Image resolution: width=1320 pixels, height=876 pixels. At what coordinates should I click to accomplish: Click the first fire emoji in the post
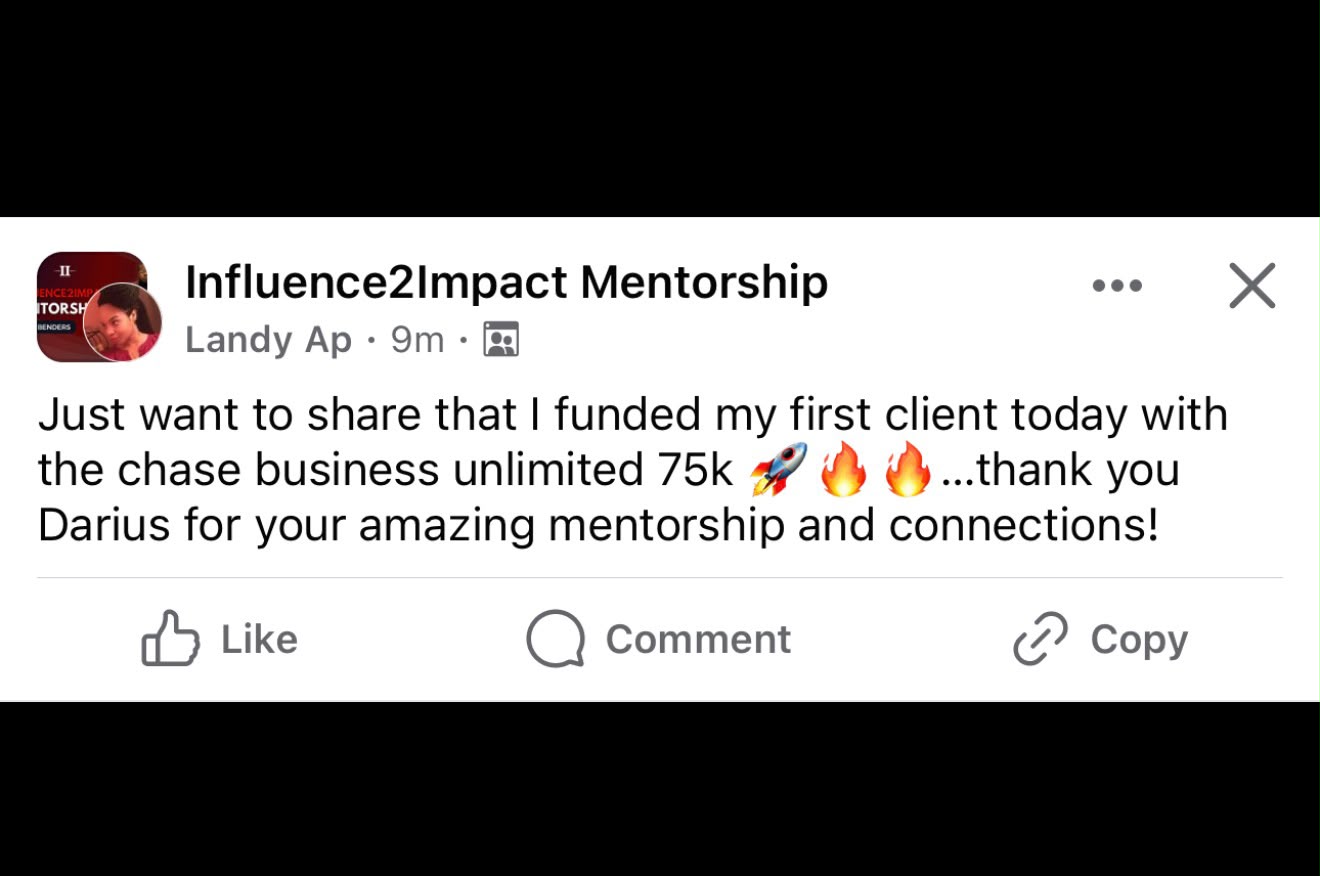coord(844,470)
